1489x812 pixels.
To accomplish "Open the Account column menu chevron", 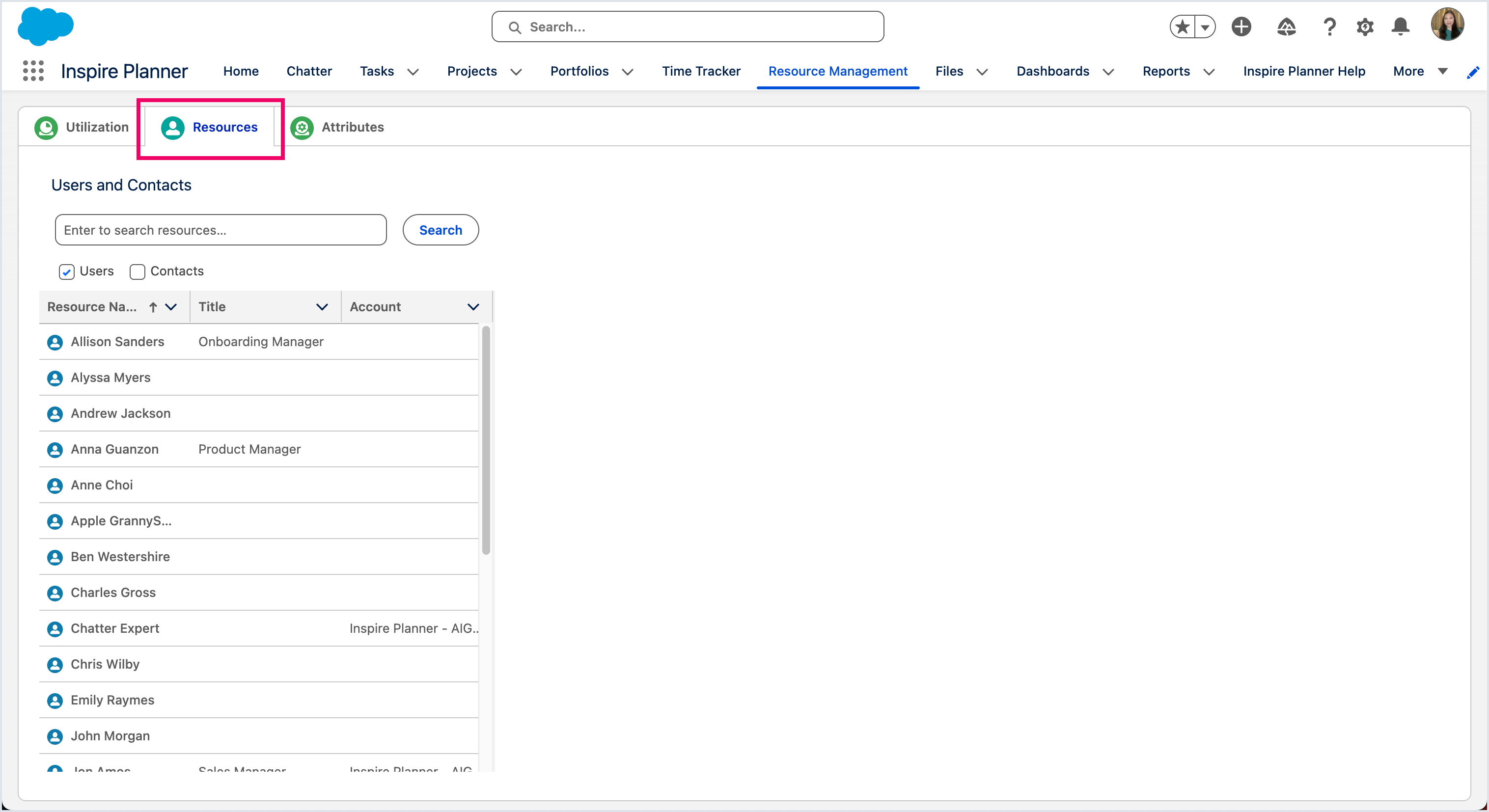I will pyautogui.click(x=473, y=307).
